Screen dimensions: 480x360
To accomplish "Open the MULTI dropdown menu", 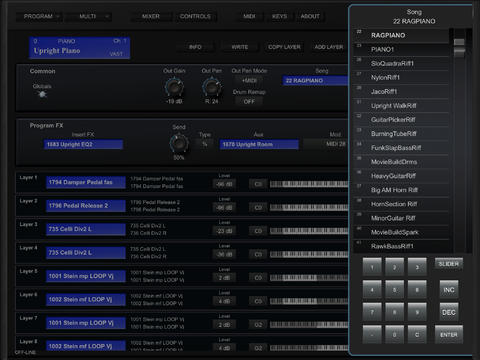I will pyautogui.click(x=89, y=16).
